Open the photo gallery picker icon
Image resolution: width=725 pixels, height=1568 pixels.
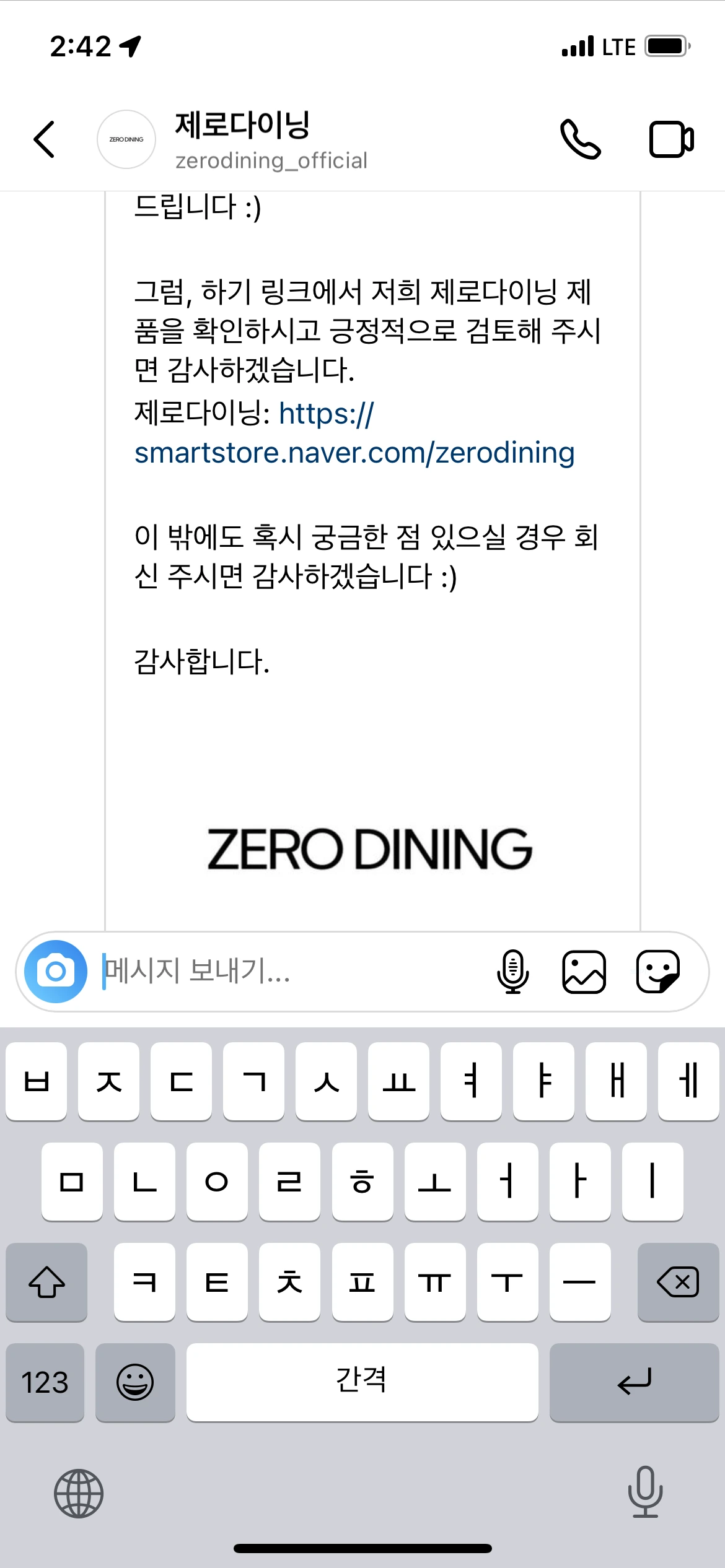584,971
